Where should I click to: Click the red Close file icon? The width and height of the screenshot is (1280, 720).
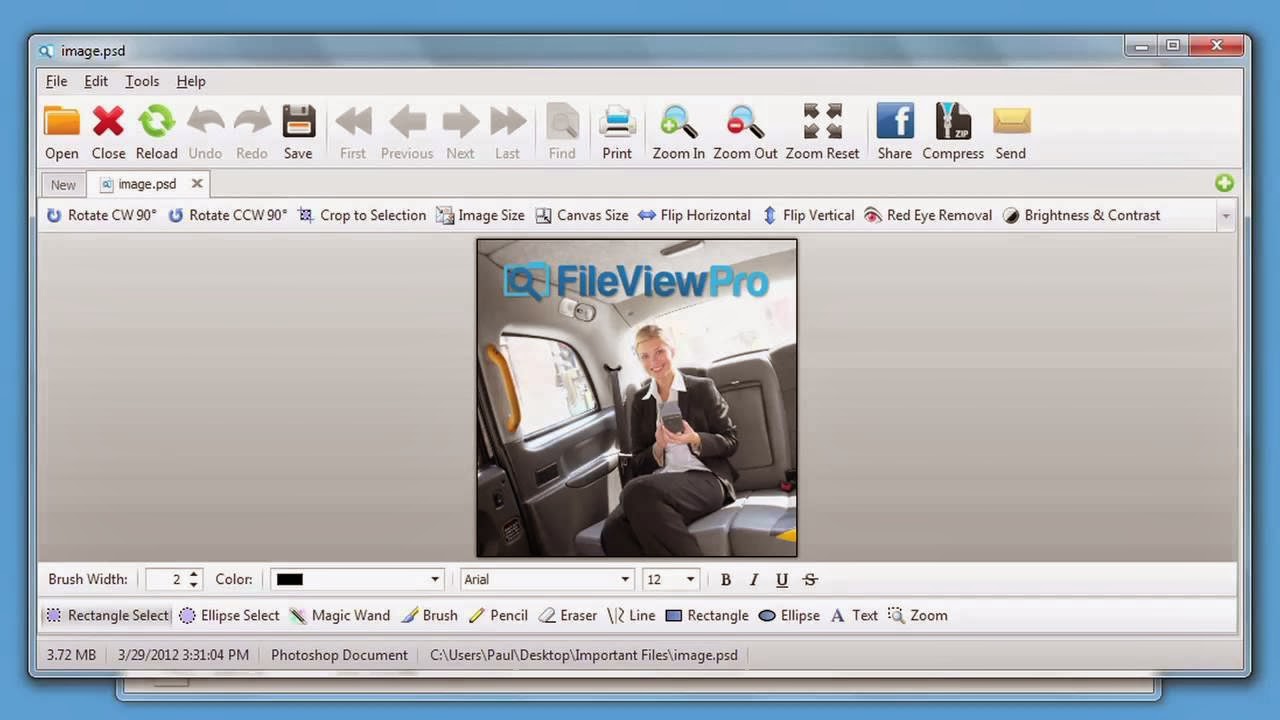click(x=108, y=122)
